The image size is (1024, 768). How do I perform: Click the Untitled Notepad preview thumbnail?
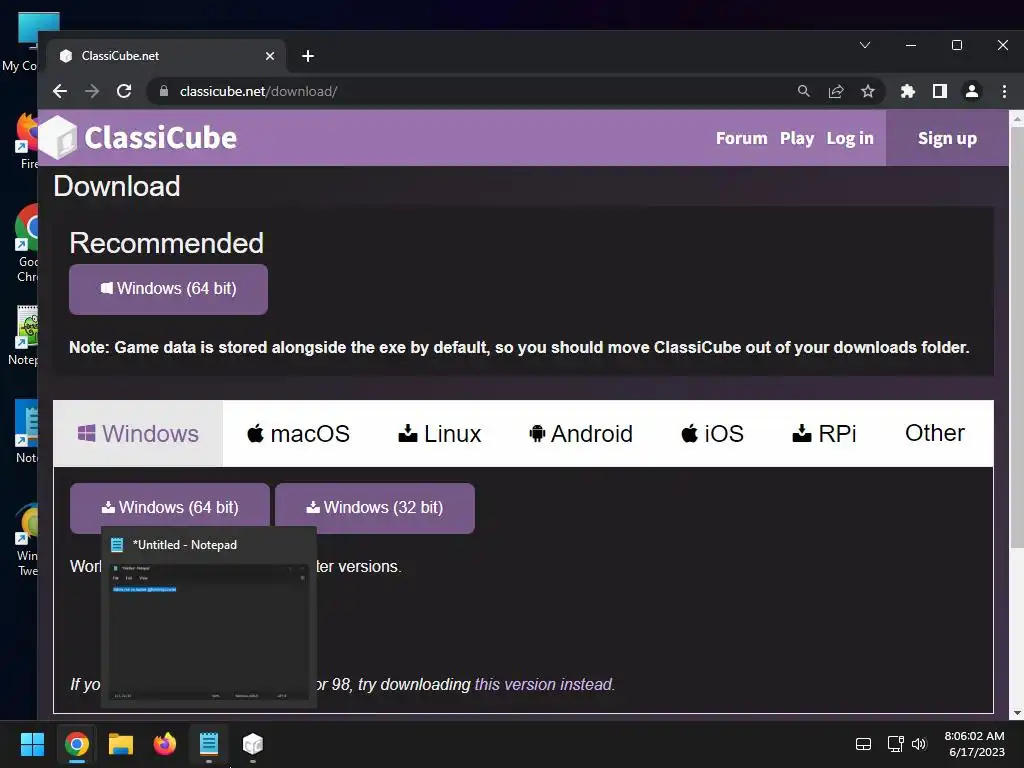point(209,632)
